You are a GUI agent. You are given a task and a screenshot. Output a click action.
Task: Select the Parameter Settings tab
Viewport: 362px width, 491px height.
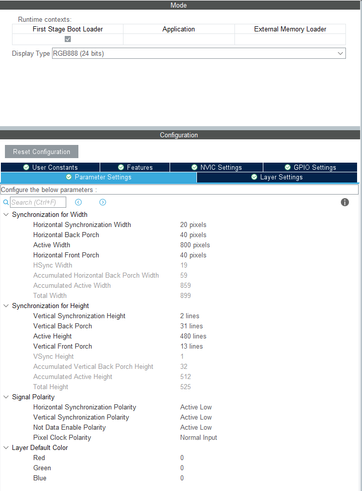[x=99, y=177]
